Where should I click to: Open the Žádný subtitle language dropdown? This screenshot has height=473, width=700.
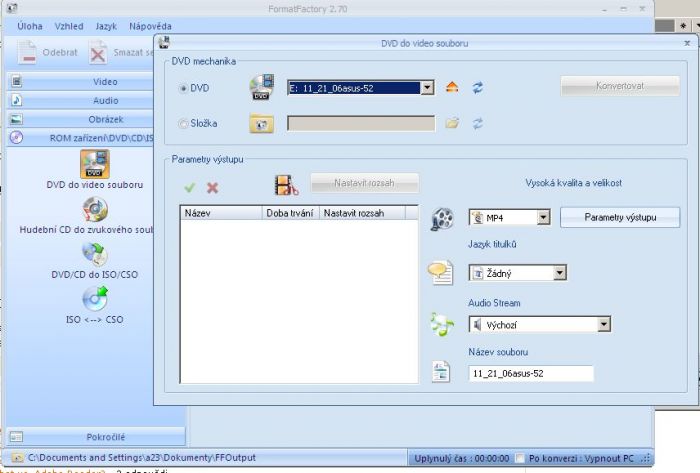[x=560, y=273]
